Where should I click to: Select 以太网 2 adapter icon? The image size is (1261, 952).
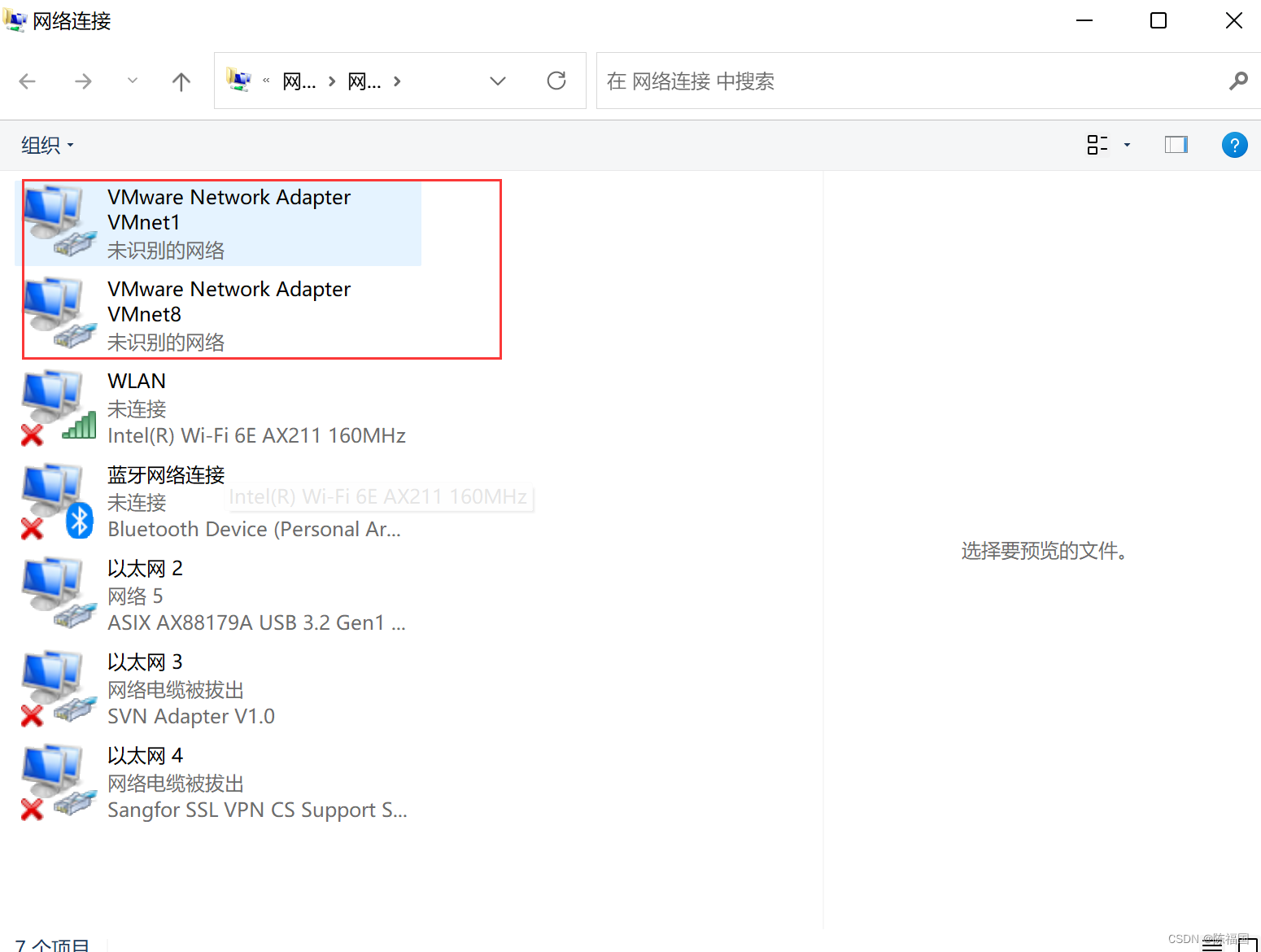(59, 593)
